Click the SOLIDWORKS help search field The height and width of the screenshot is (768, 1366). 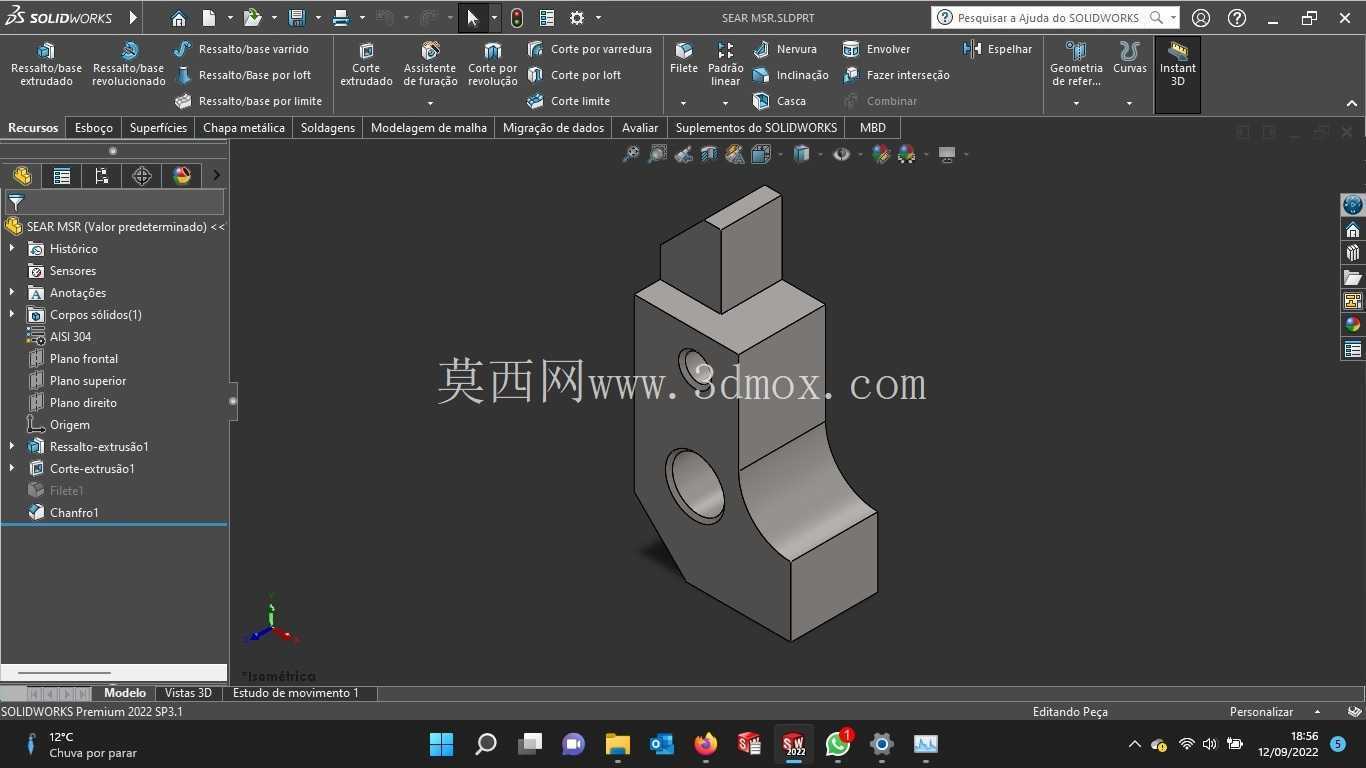pyautogui.click(x=1047, y=18)
